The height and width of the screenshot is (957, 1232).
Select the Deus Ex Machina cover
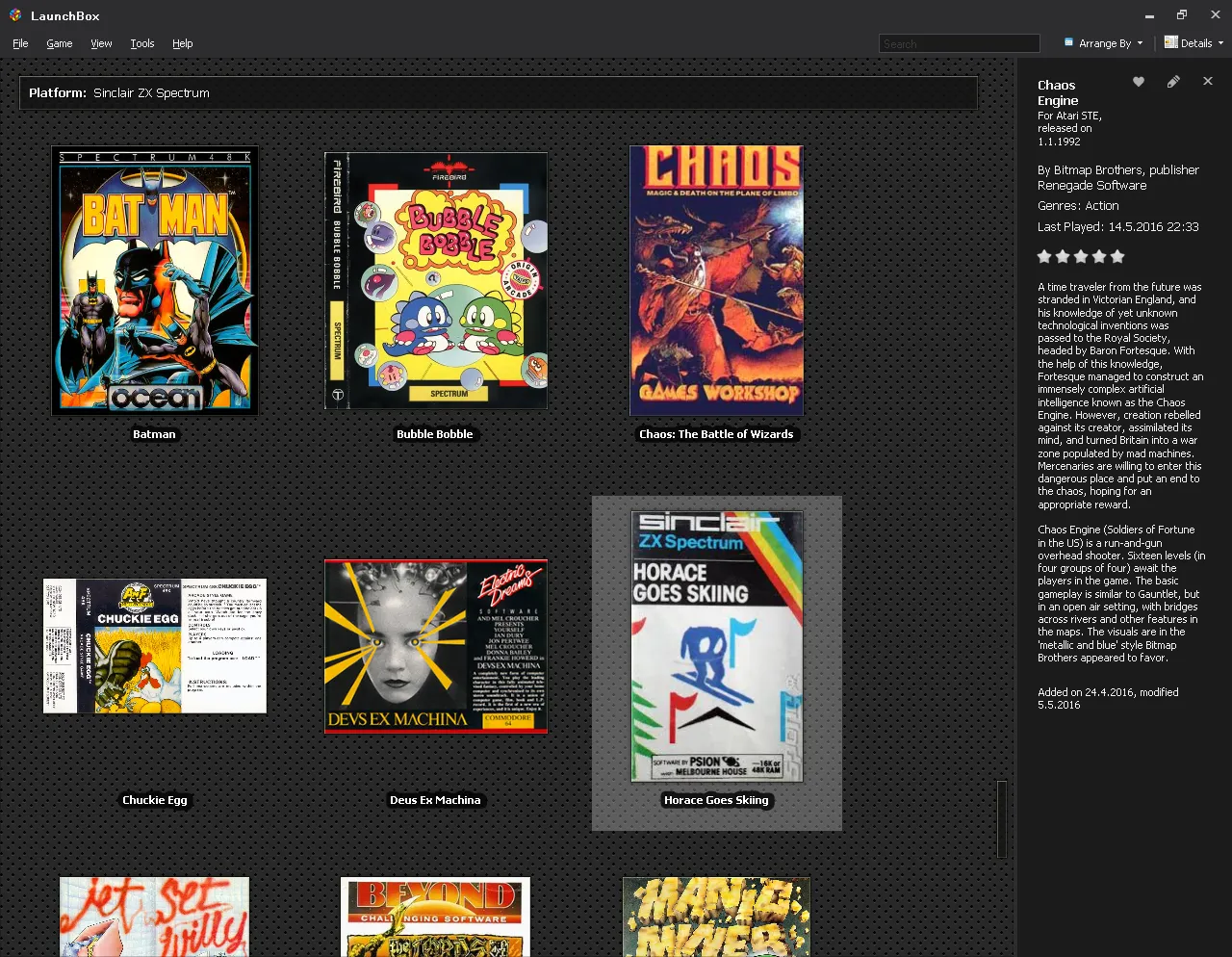point(436,646)
